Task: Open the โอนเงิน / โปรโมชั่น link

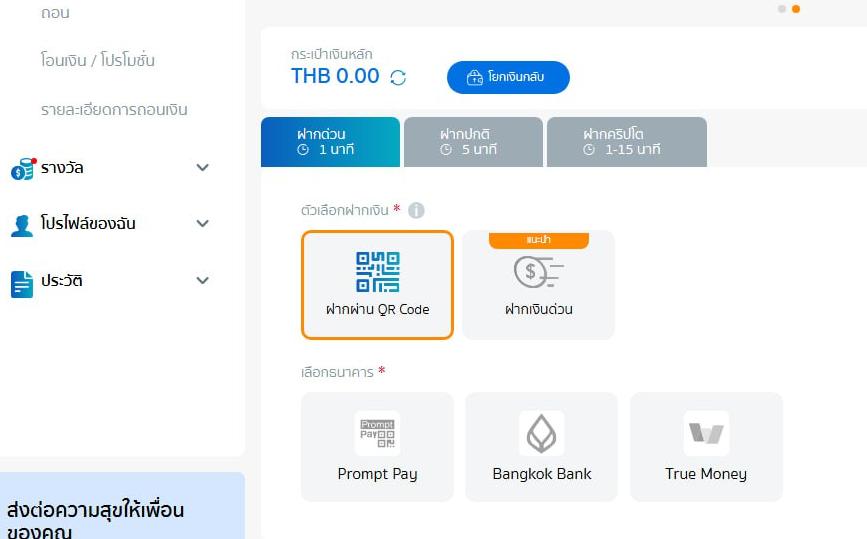Action: coord(98,60)
